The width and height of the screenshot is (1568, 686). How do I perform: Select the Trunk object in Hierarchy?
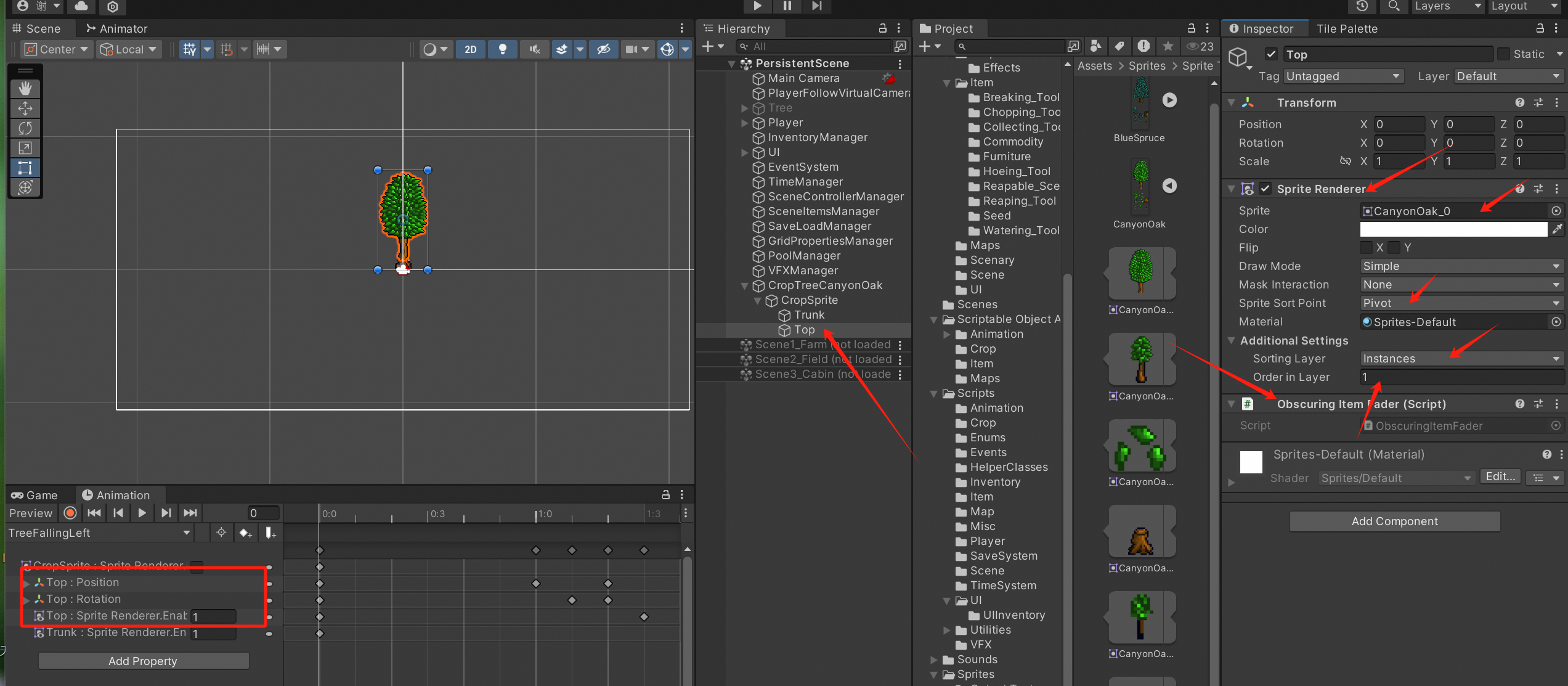pyautogui.click(x=809, y=315)
